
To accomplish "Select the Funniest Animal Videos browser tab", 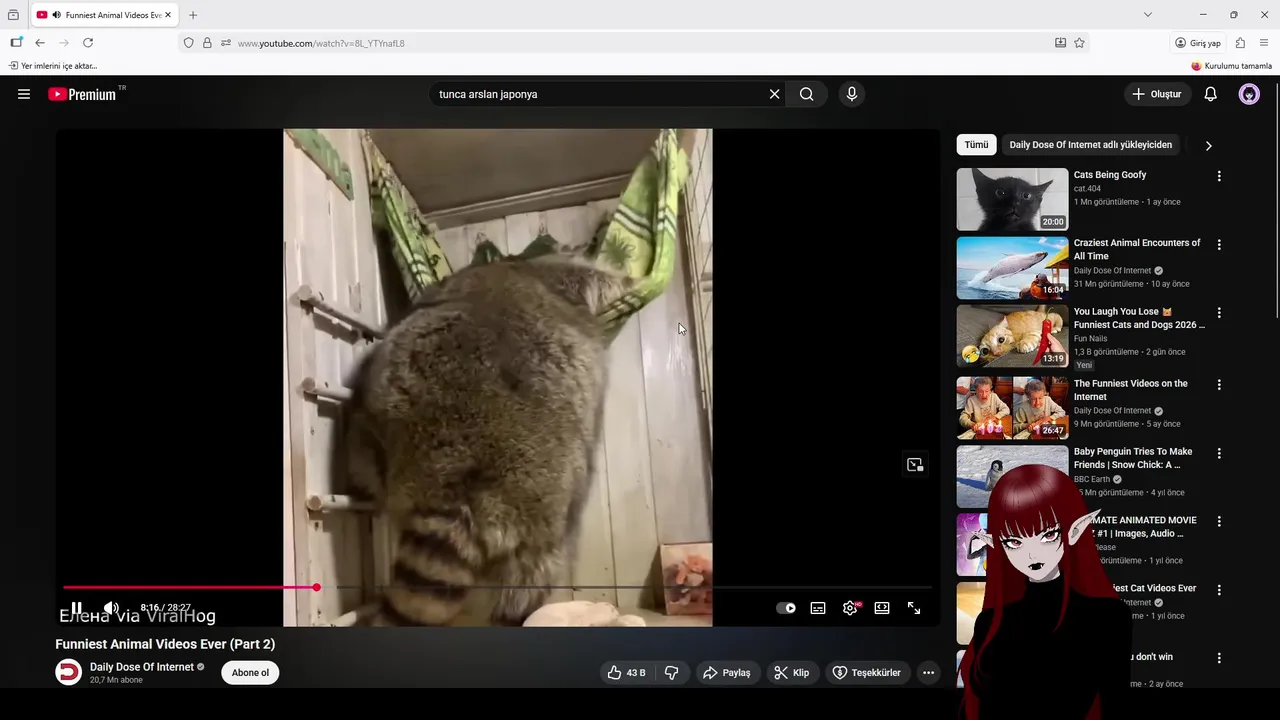I will [x=103, y=15].
